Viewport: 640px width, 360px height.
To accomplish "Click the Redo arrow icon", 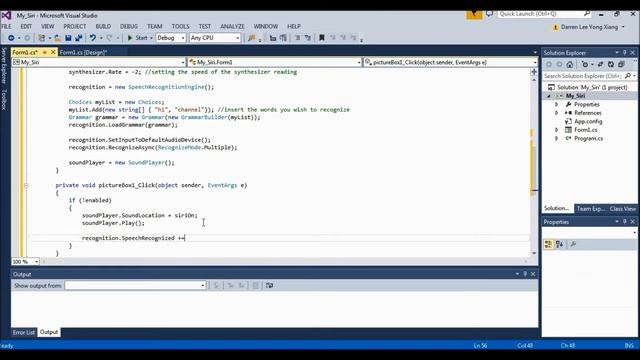I will tap(109, 38).
